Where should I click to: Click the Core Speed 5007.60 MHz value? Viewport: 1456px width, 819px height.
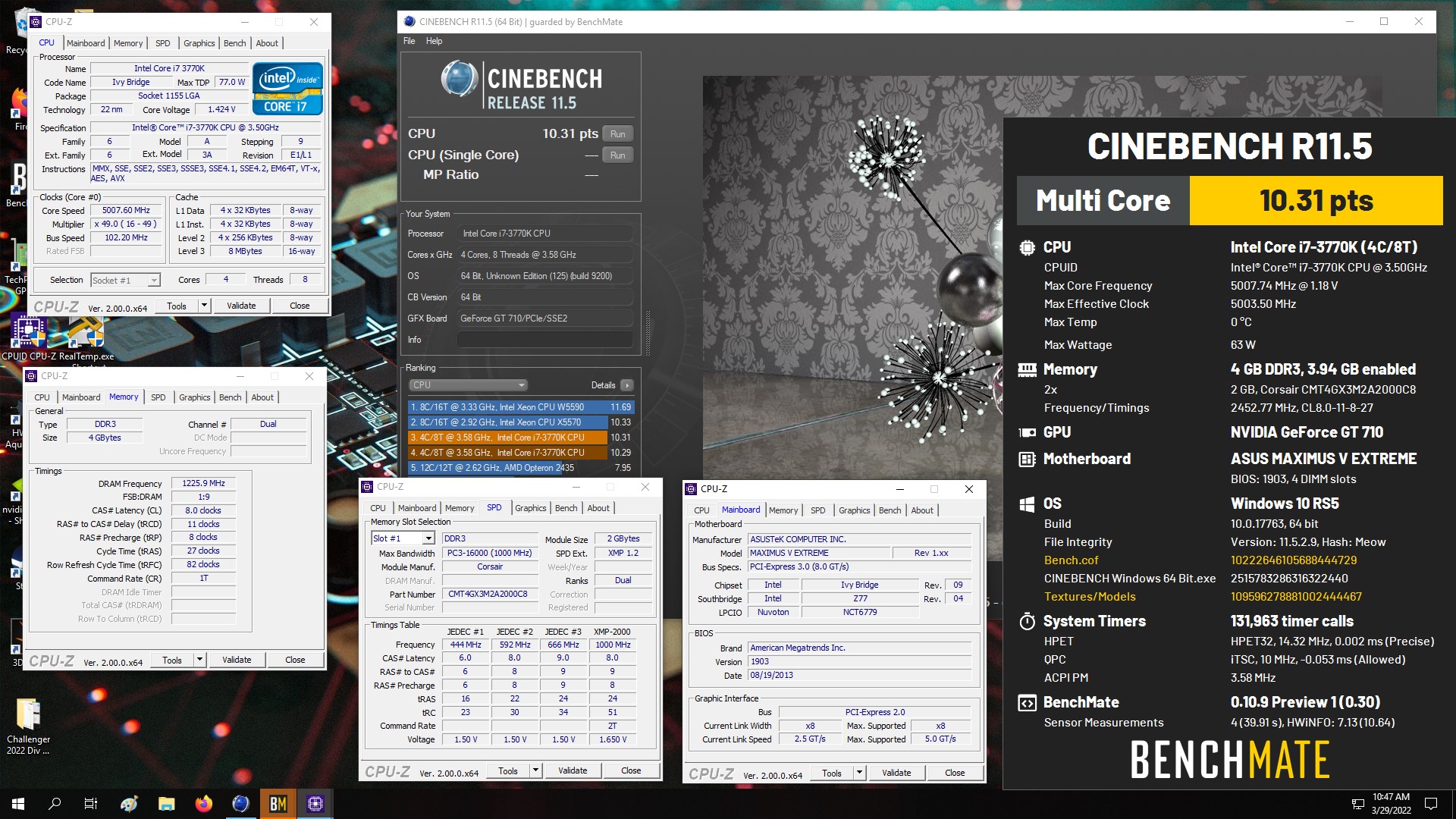[x=126, y=211]
